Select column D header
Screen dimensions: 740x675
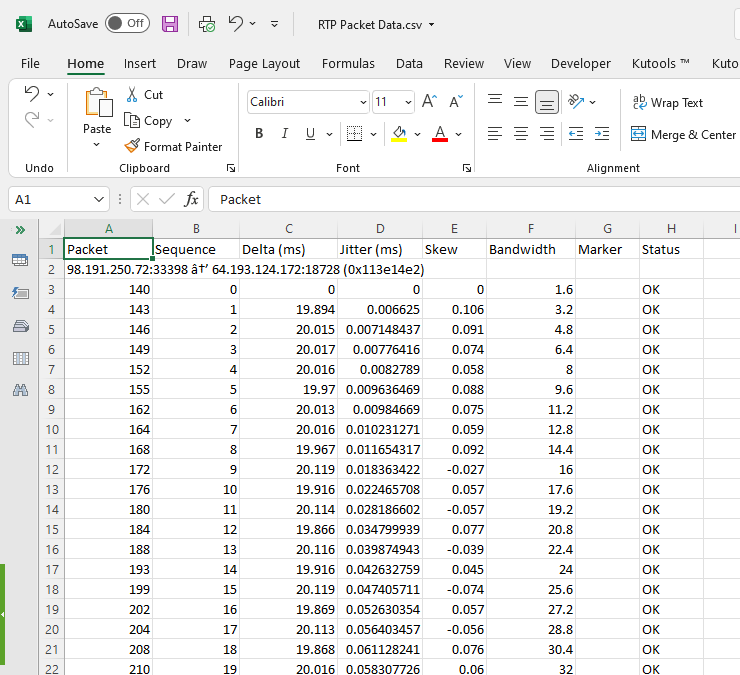pyautogui.click(x=380, y=229)
